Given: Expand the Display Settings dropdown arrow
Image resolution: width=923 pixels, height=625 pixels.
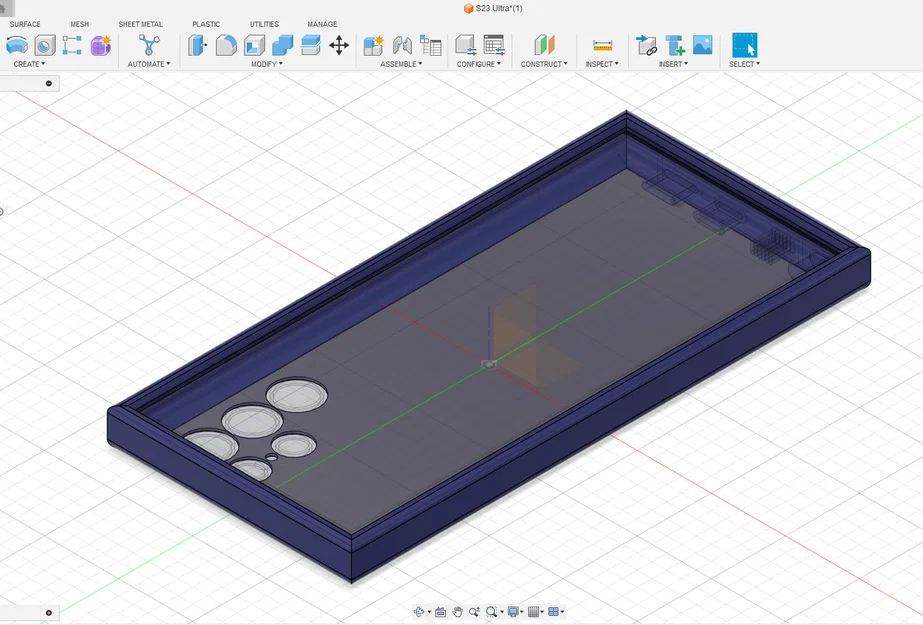Looking at the screenshot, I should (522, 612).
